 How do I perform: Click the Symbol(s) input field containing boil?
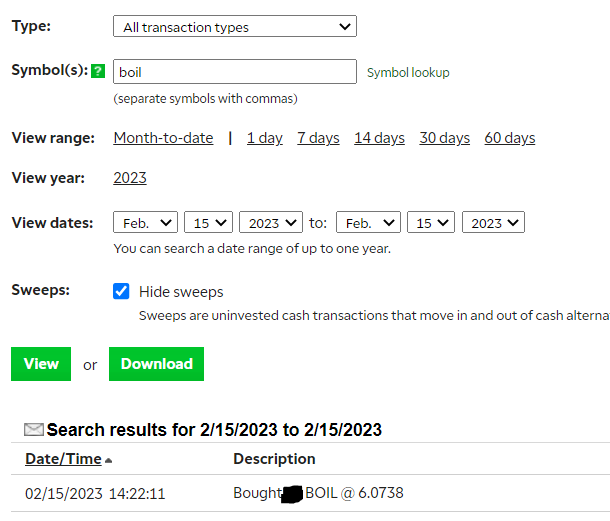click(235, 72)
